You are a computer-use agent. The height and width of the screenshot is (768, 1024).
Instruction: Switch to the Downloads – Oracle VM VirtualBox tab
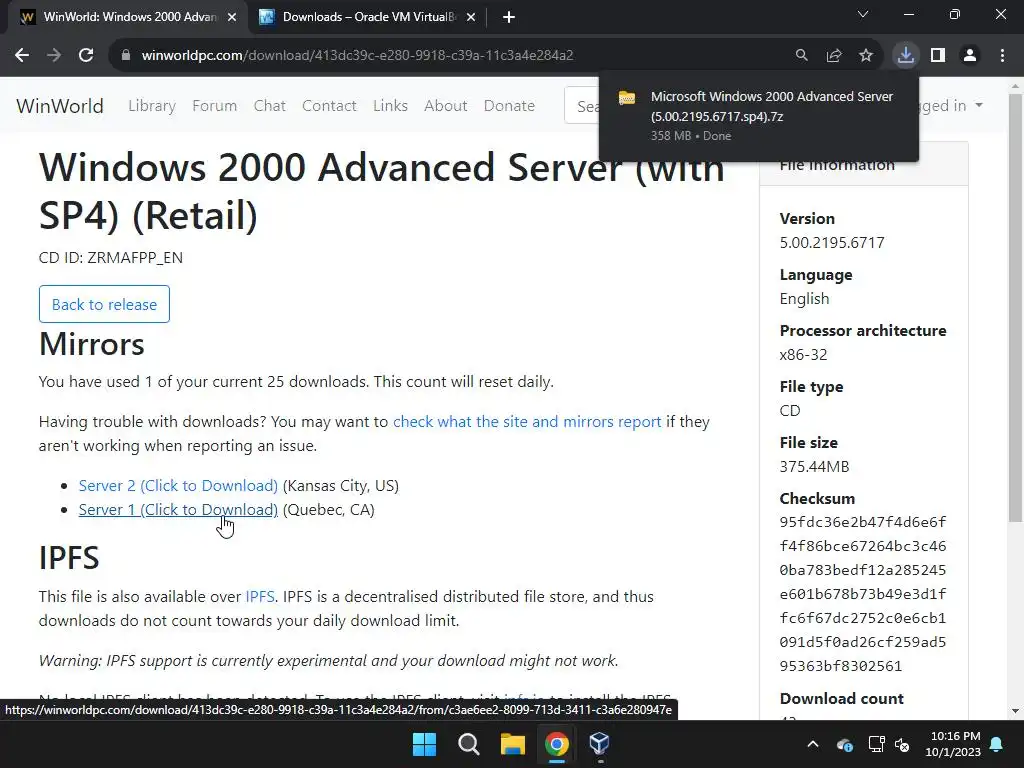point(368,17)
